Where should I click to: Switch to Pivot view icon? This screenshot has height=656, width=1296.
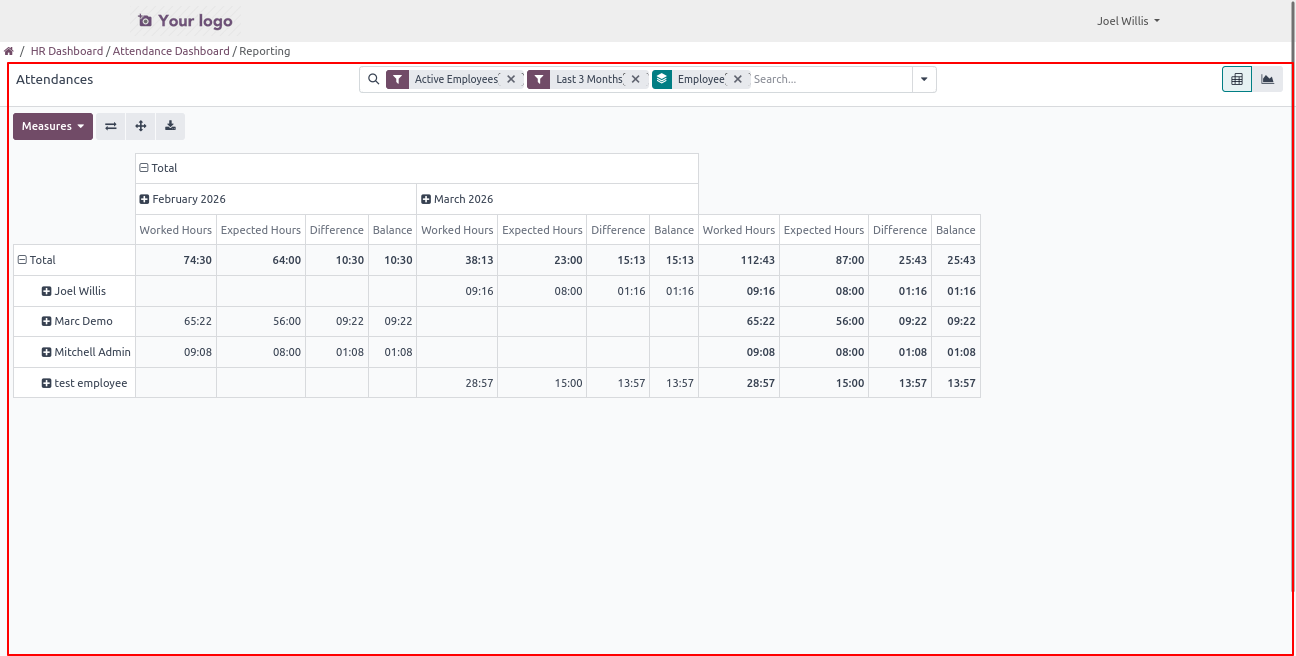[1237, 80]
